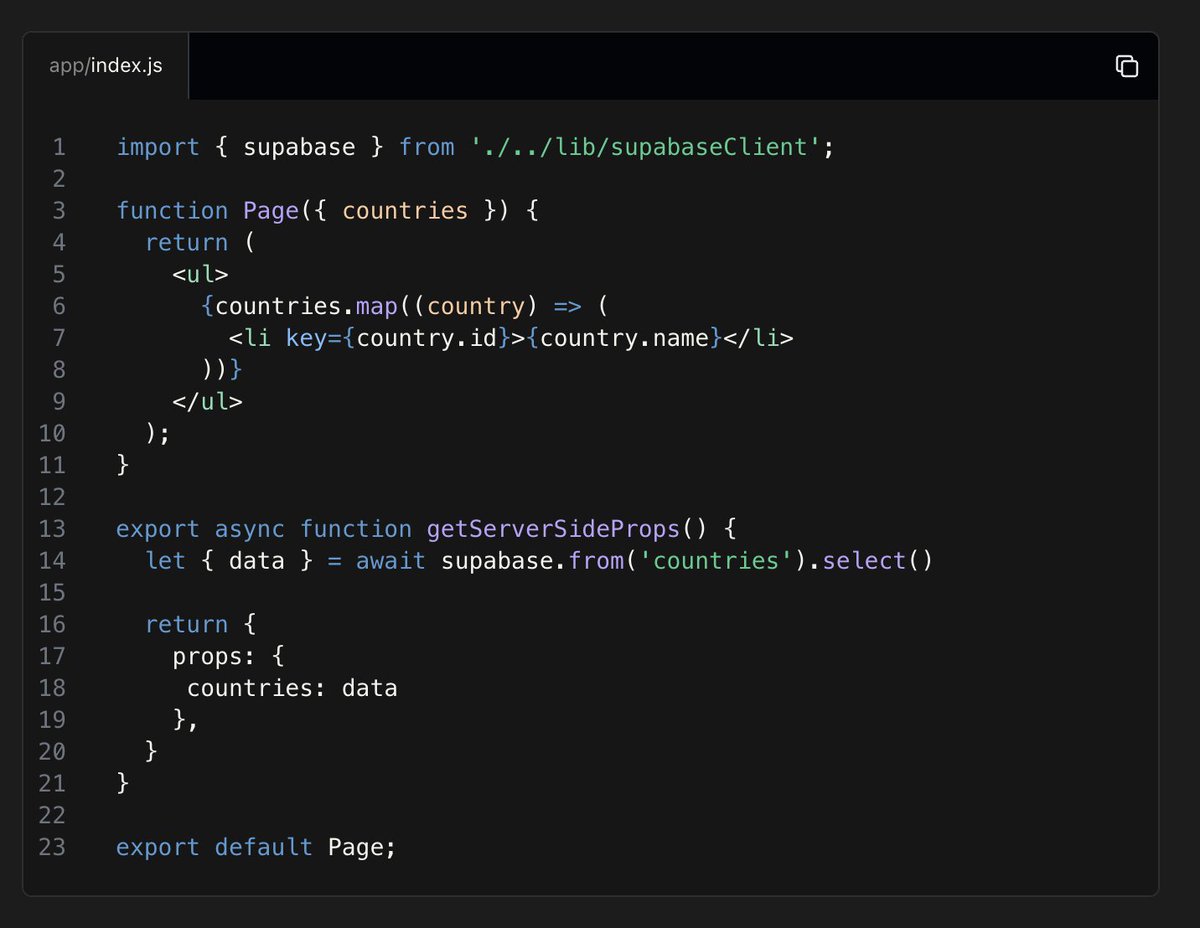Select the export default Page statement
Screen dimensions: 1200x928
(x=255, y=846)
